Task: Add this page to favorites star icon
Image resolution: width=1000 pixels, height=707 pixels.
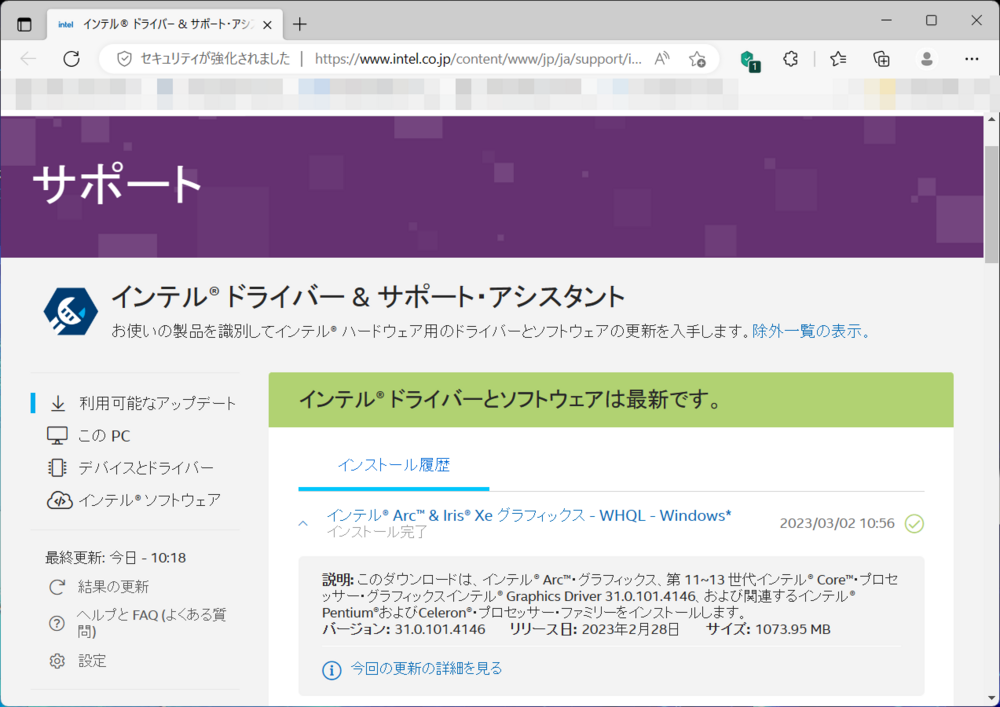Action: (697, 59)
